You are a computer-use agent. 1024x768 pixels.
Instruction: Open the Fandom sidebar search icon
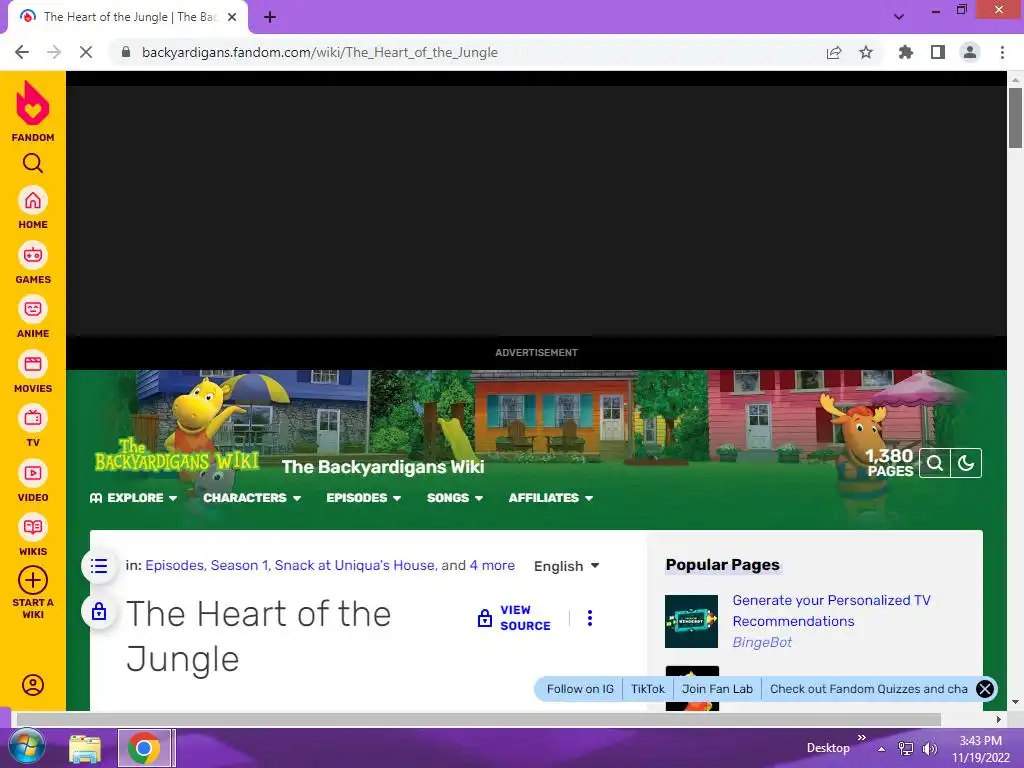[x=33, y=163]
